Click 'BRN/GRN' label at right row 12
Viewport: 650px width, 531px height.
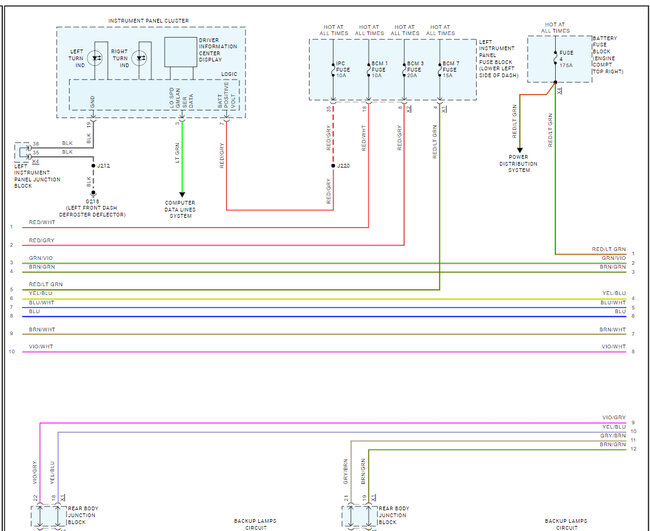point(613,444)
